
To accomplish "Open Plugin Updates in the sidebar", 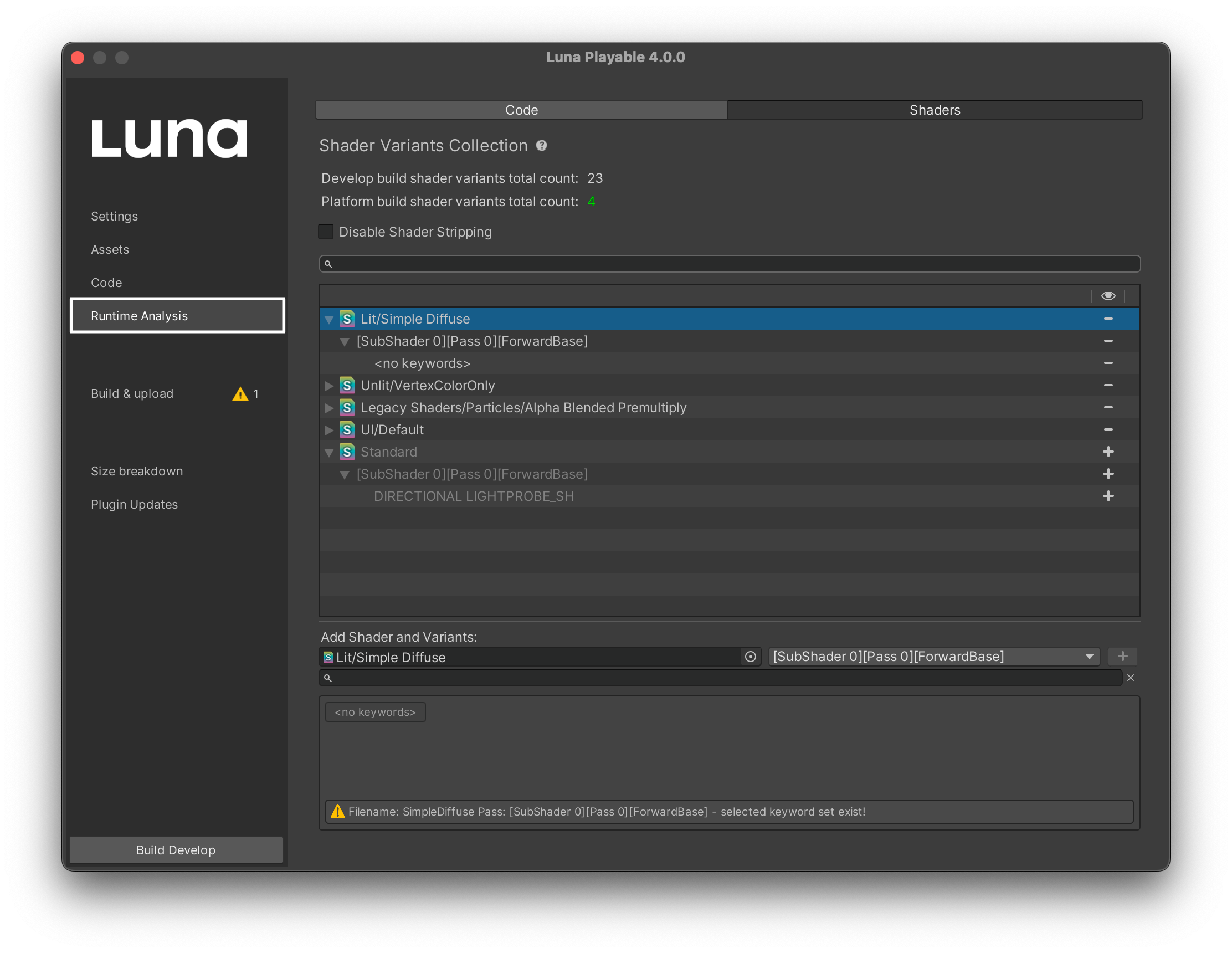I will (134, 504).
